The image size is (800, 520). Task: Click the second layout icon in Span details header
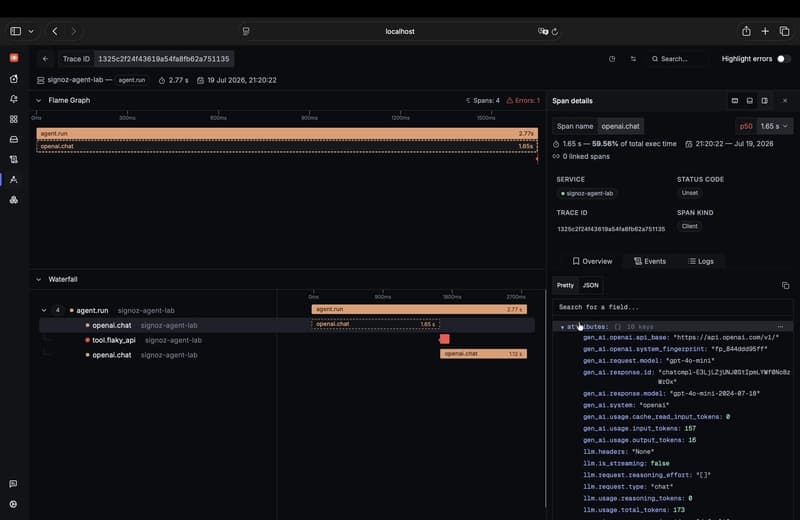tap(749, 101)
